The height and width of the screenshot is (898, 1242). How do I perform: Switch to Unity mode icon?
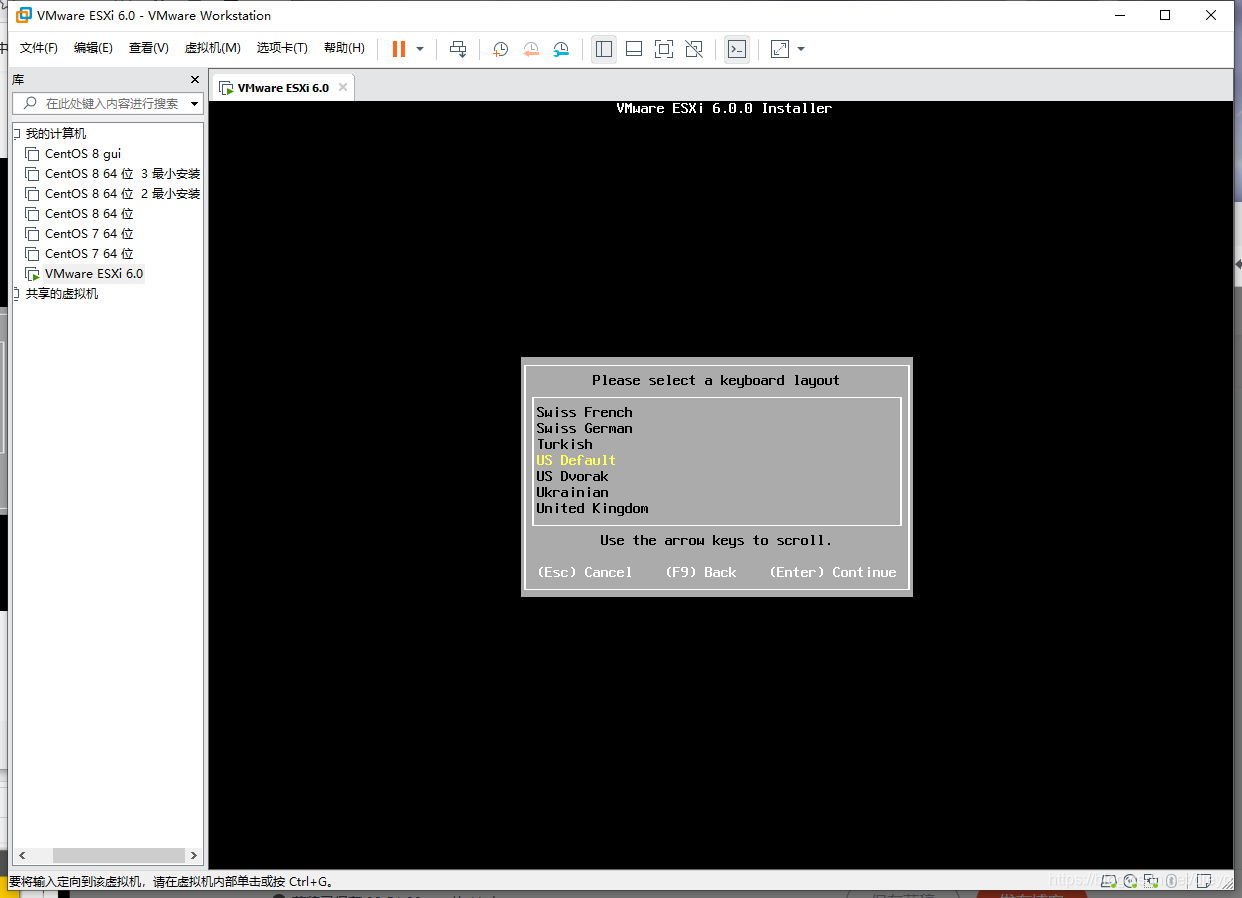(x=694, y=48)
